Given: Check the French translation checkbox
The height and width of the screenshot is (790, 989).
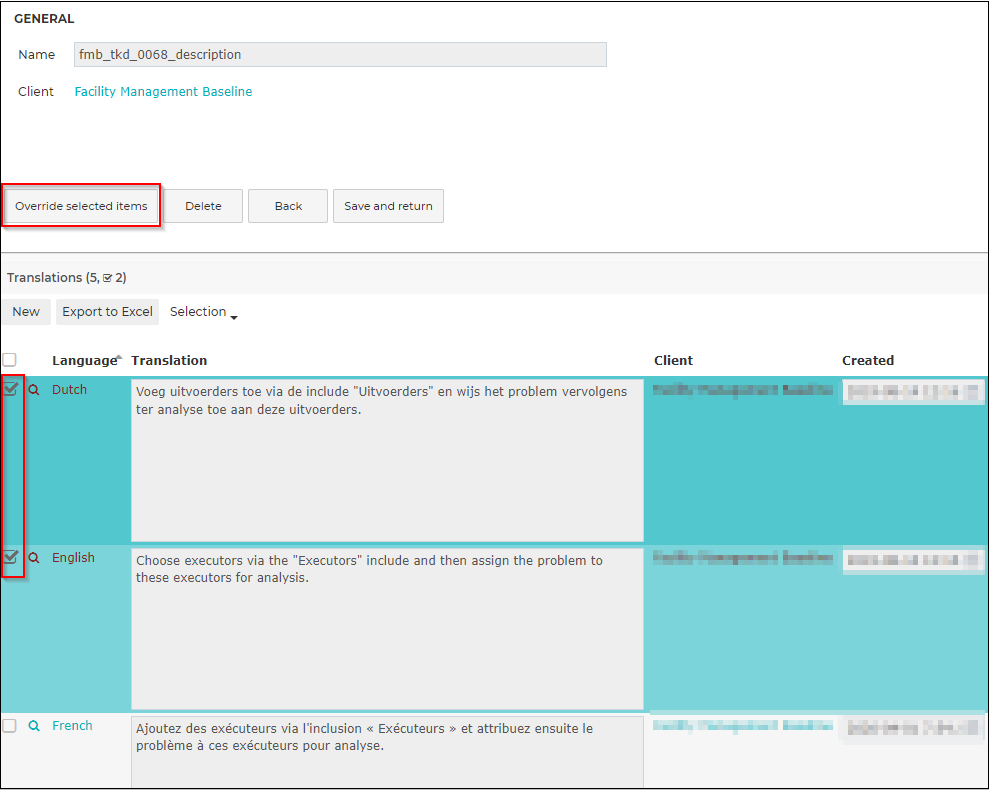Looking at the screenshot, I should [x=9, y=726].
